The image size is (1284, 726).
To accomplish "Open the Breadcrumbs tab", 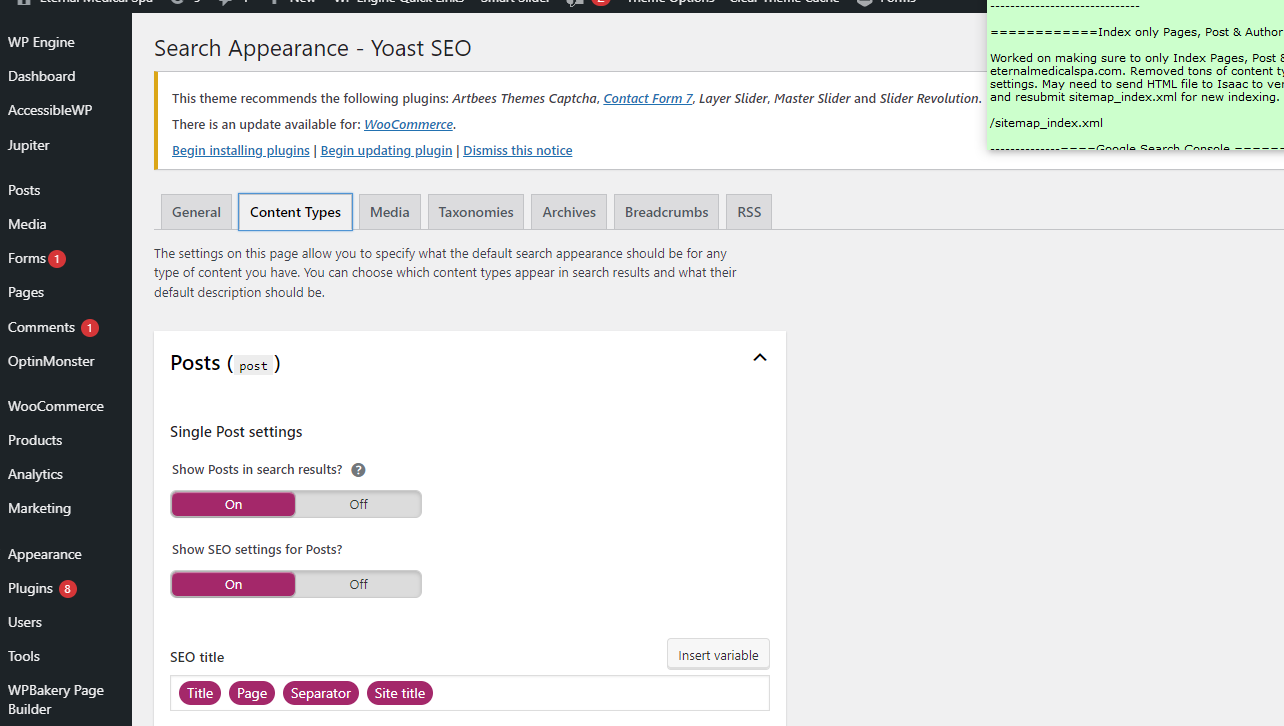I will coord(666,212).
